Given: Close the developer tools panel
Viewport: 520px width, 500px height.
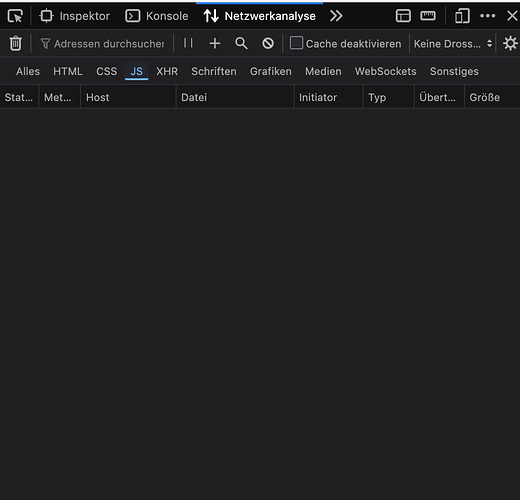Looking at the screenshot, I should (x=512, y=16).
